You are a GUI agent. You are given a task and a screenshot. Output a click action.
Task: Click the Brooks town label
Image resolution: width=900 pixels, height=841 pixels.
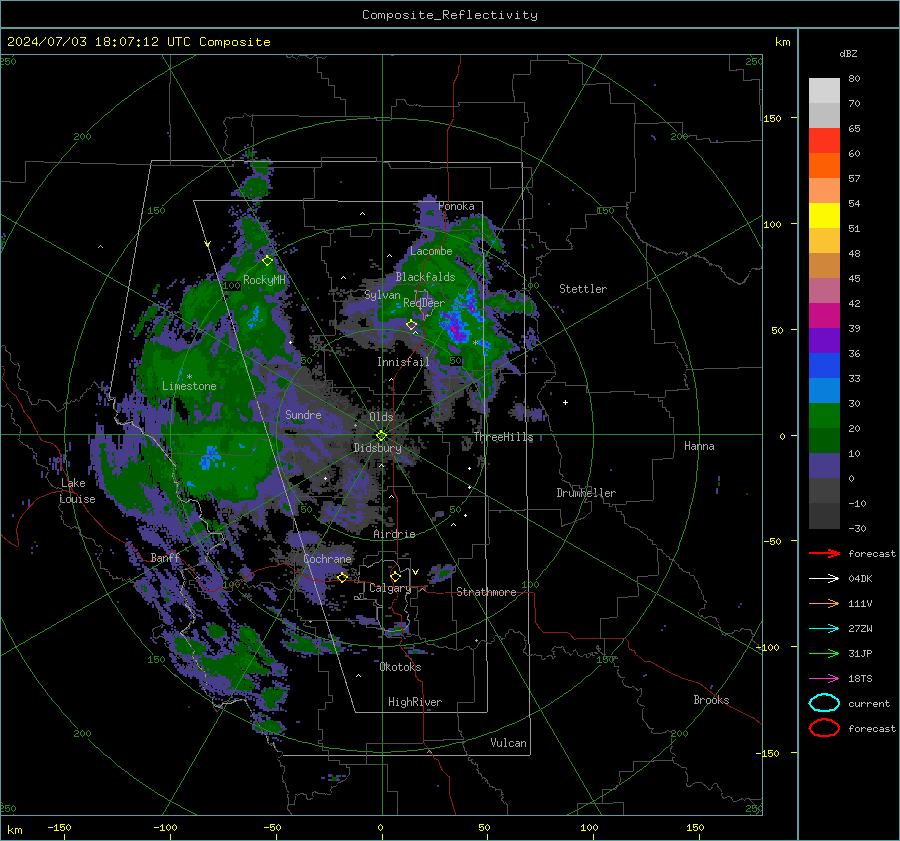(711, 700)
